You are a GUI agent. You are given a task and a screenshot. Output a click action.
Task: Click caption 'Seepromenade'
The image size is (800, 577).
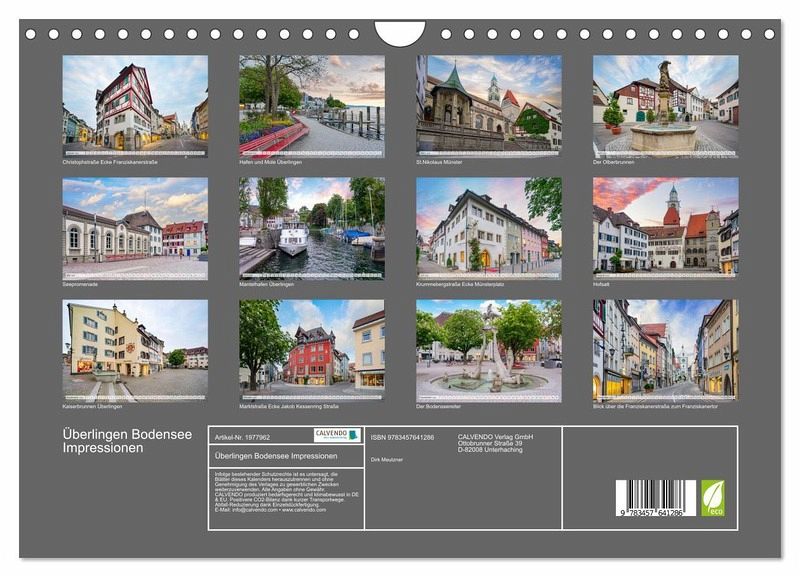click(80, 284)
